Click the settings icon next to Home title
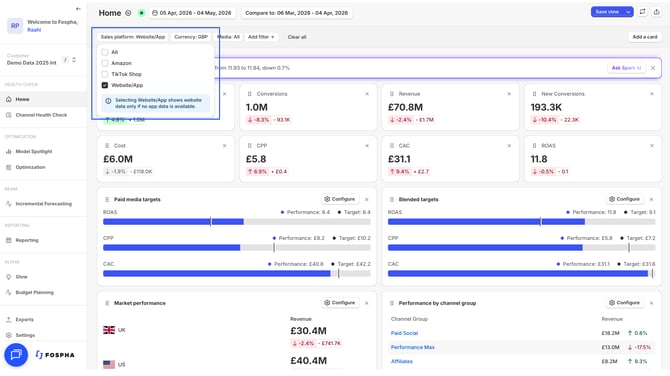The height and width of the screenshot is (376, 670). [128, 13]
